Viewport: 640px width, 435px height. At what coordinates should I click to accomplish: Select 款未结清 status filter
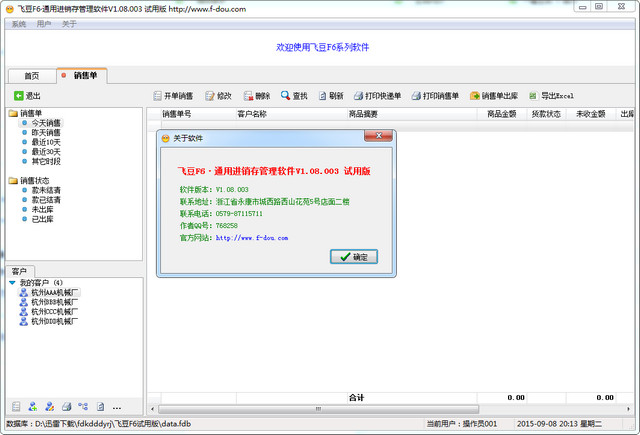point(46,190)
